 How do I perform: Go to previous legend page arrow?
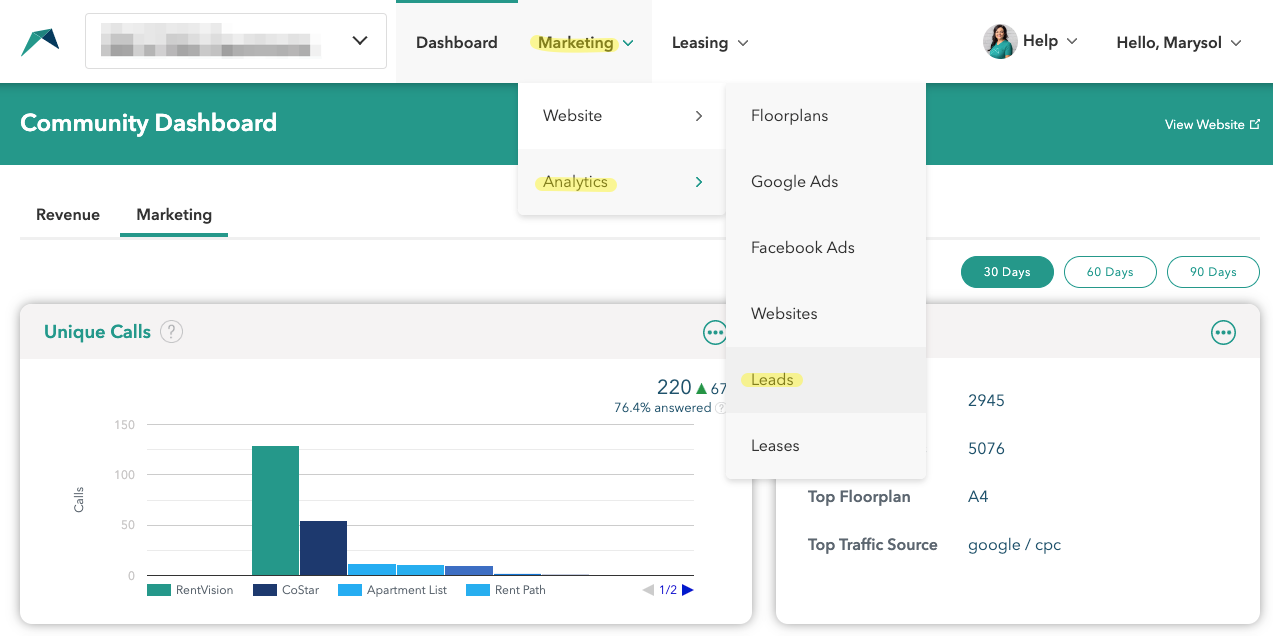point(648,590)
